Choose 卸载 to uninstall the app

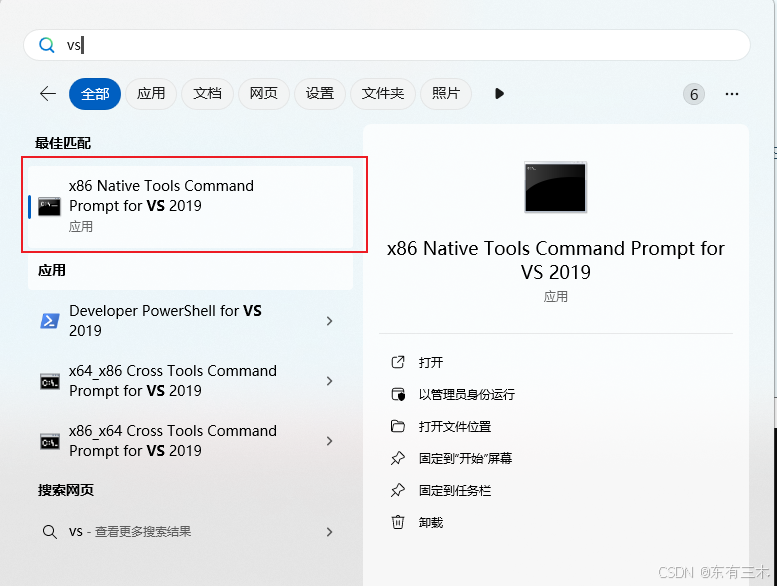[x=431, y=523]
